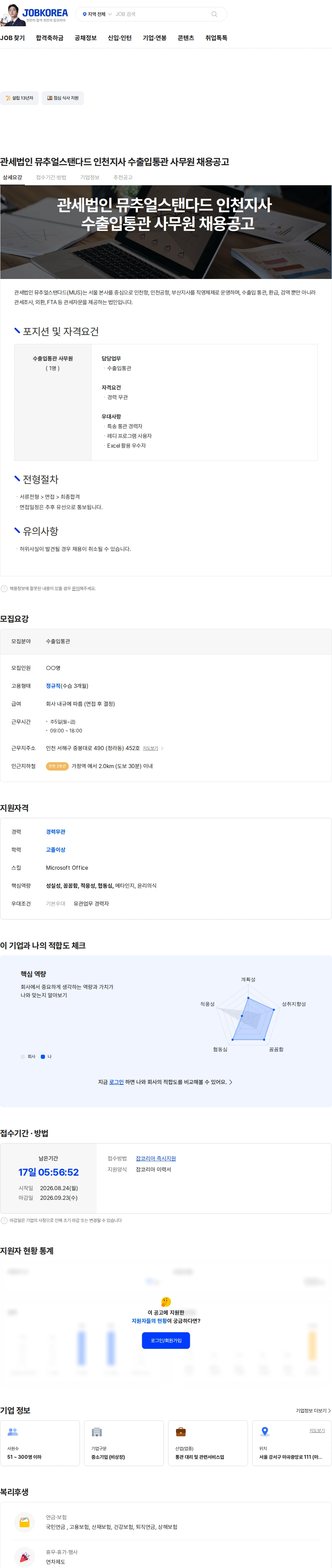Click the 위치 map pin icon
This screenshot has width=332, height=1568.
pyautogui.click(x=264, y=1431)
